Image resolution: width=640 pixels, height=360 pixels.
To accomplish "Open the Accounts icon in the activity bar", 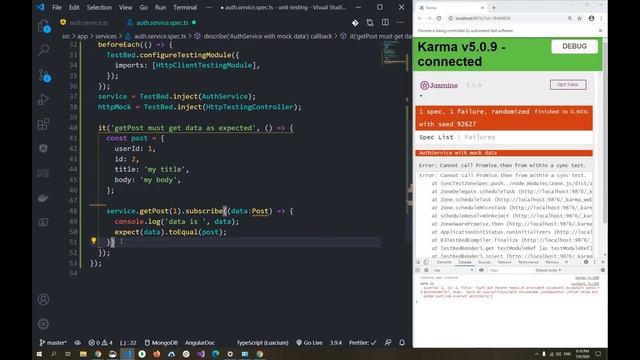I will 43,299.
